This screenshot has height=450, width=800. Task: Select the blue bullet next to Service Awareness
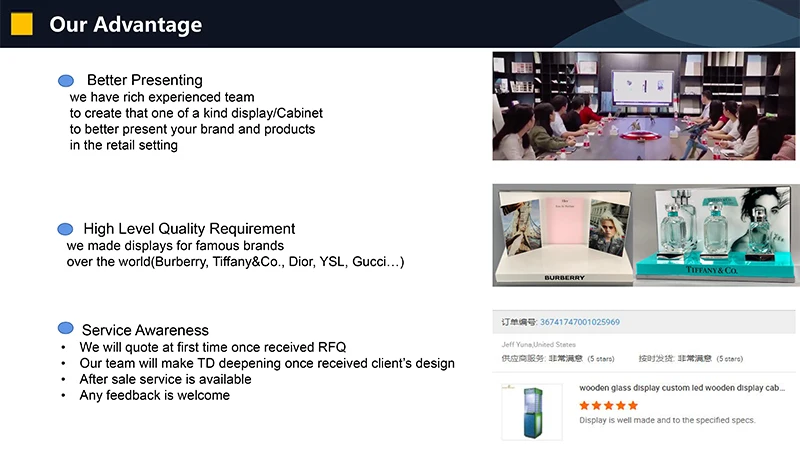(66, 328)
